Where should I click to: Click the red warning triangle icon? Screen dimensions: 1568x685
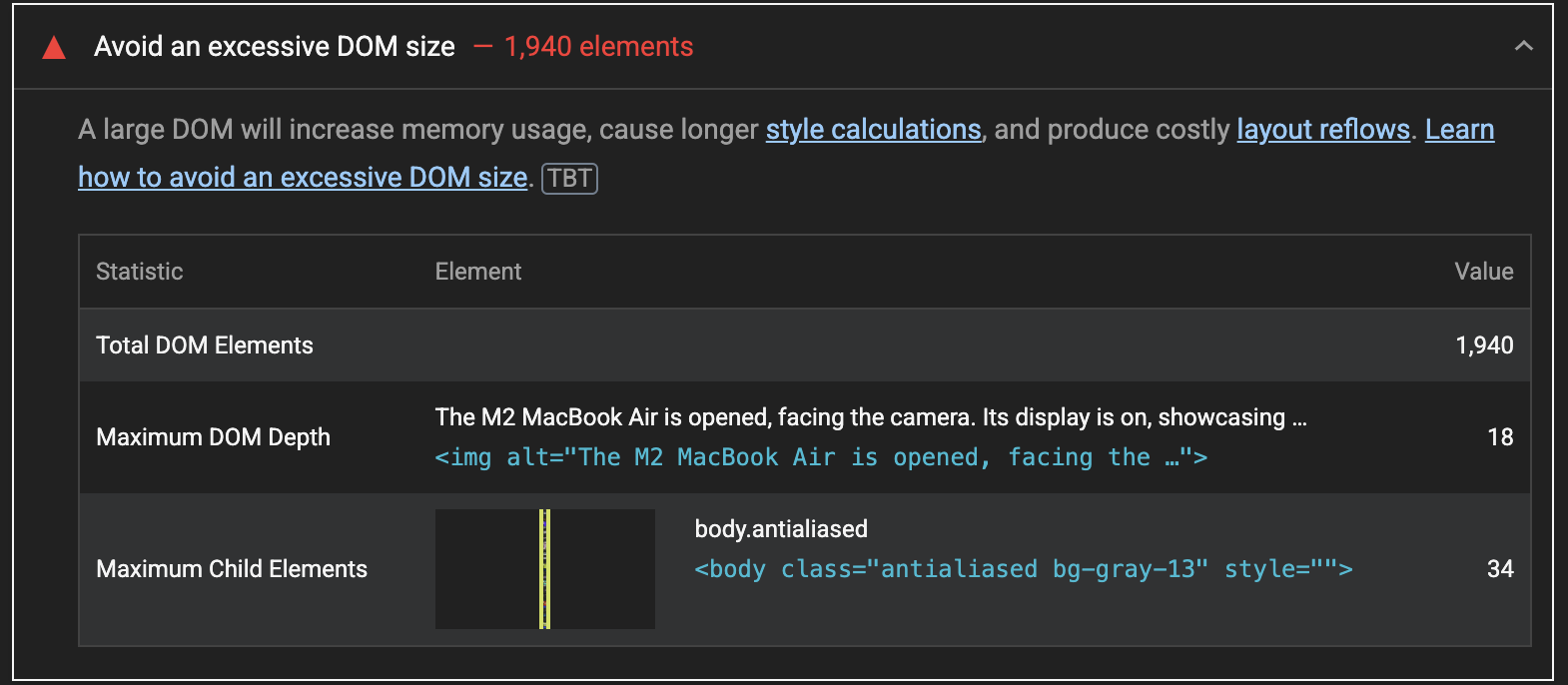(x=53, y=46)
